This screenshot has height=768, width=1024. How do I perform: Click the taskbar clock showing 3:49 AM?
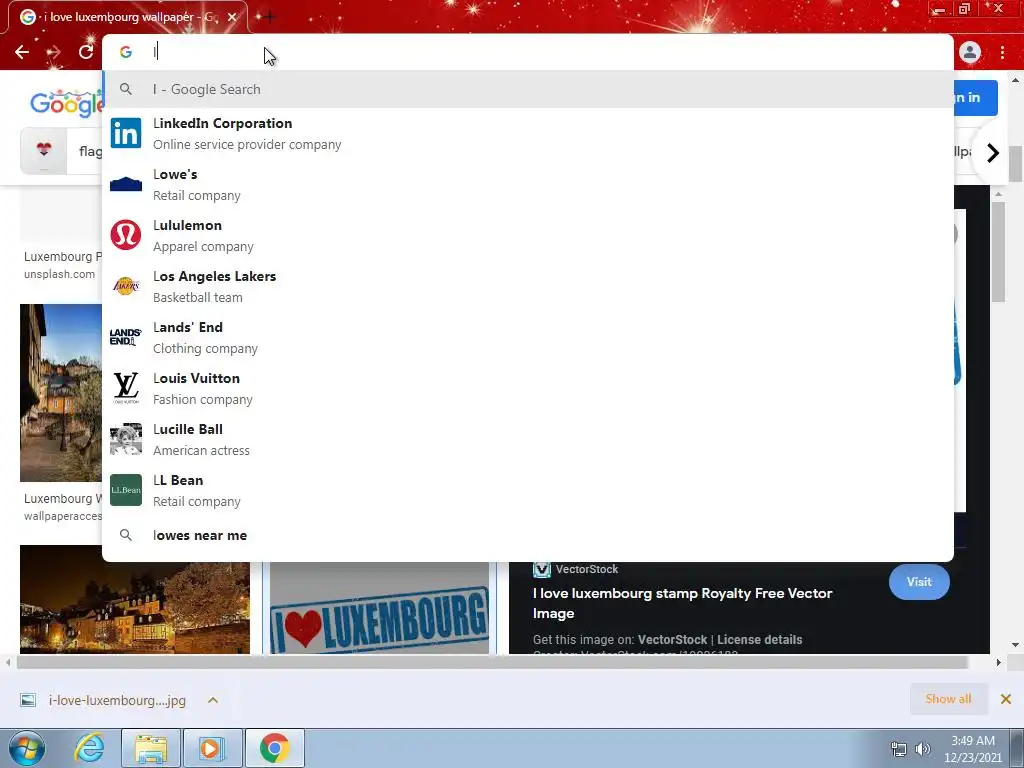click(x=972, y=749)
